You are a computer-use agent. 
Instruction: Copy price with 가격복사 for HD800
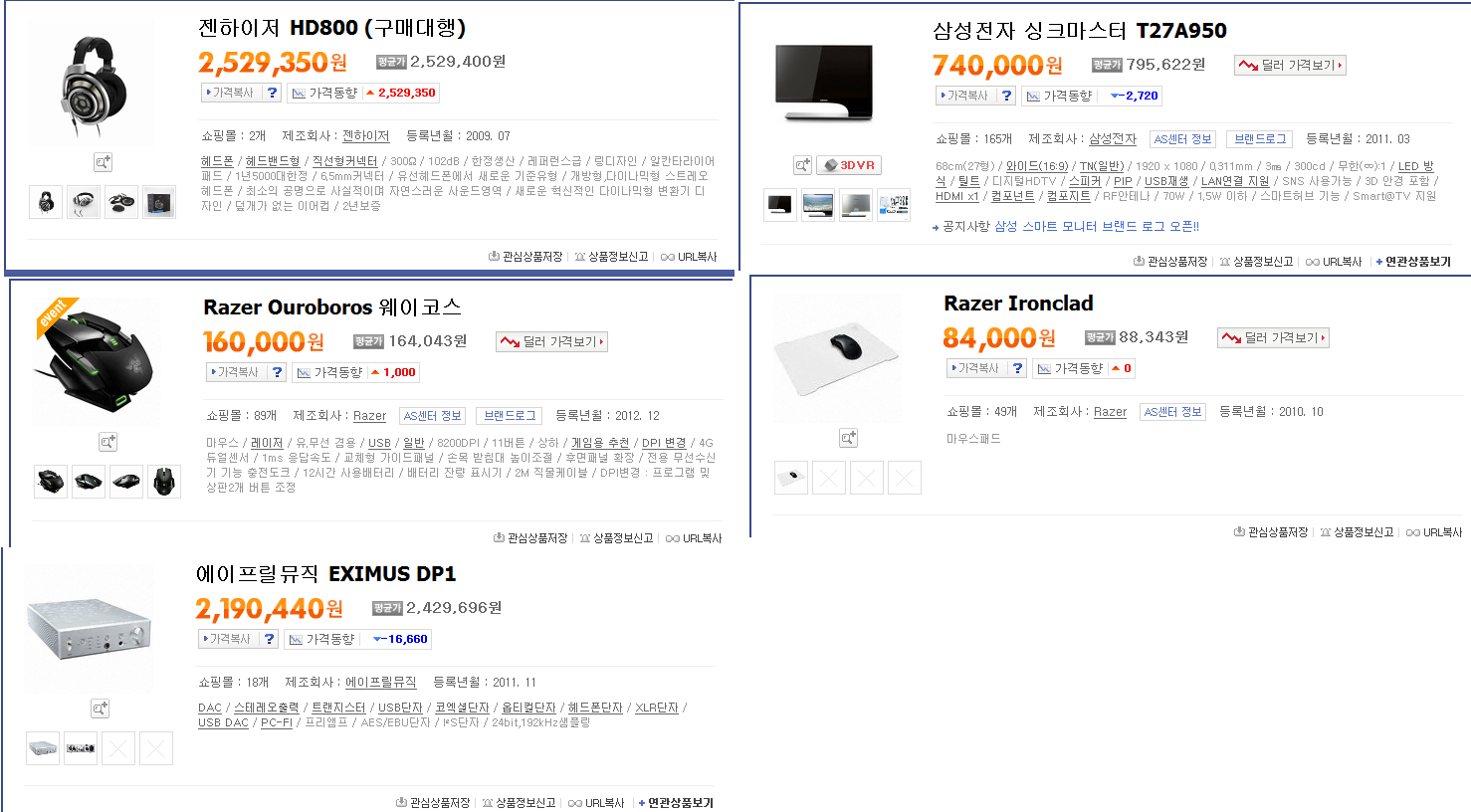click(x=231, y=93)
